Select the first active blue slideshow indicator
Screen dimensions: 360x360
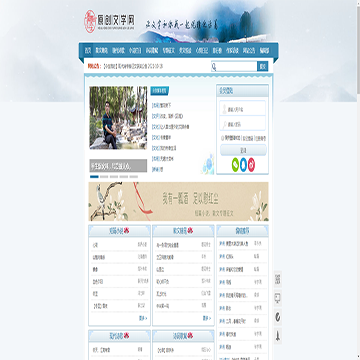[x=94, y=177]
